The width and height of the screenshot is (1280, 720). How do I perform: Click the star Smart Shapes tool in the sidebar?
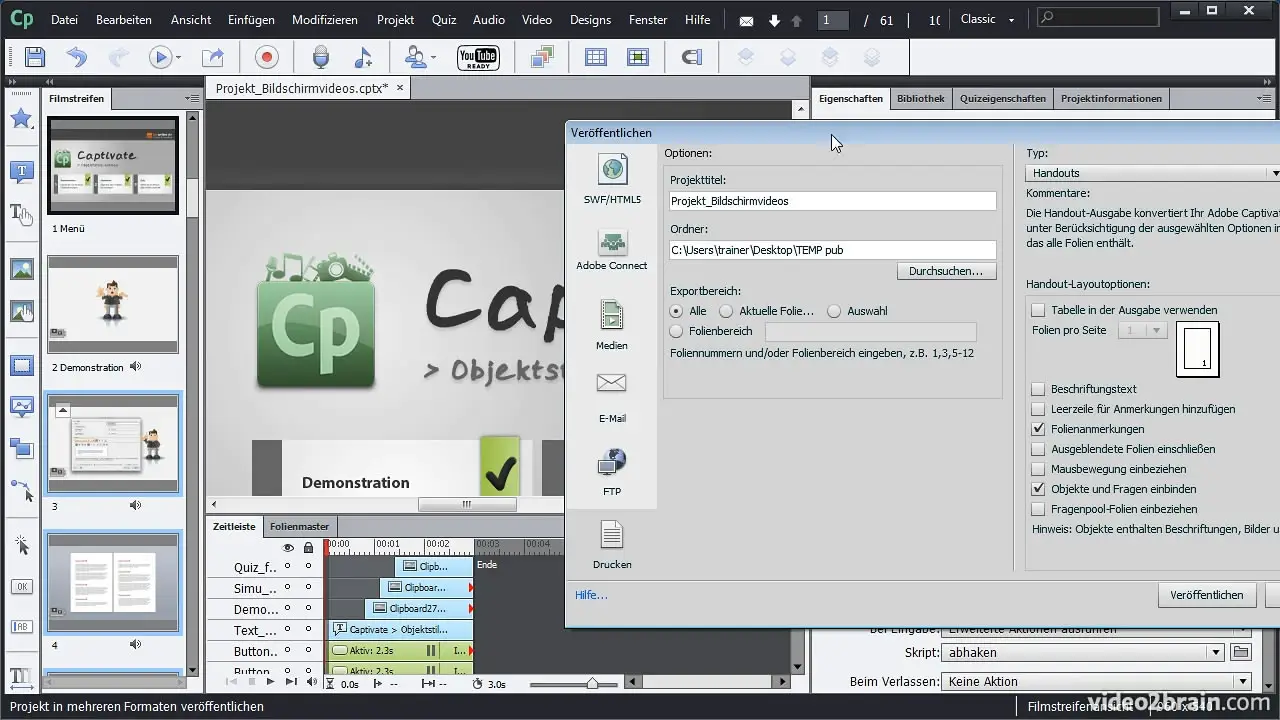(21, 119)
